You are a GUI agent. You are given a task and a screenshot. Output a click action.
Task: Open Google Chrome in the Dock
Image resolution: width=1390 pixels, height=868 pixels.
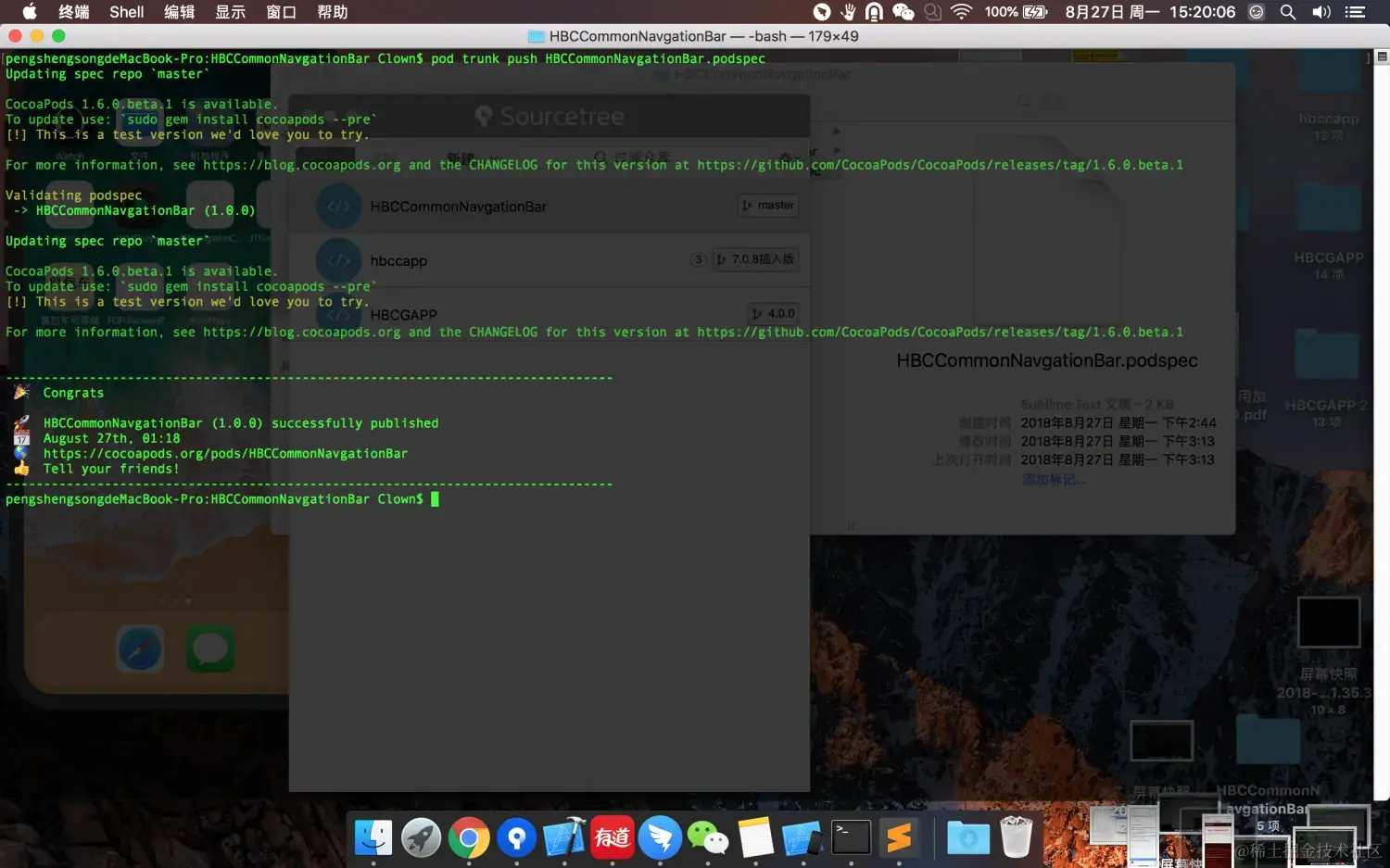[x=469, y=838]
